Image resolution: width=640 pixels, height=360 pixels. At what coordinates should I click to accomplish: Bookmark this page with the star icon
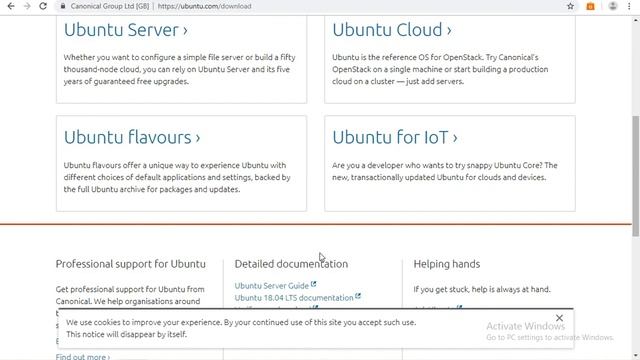pyautogui.click(x=570, y=6)
